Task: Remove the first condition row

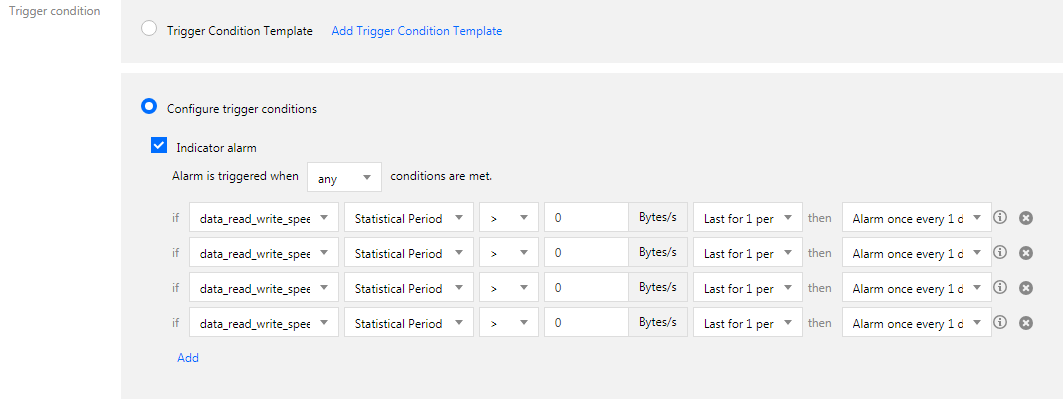Action: pos(1026,217)
